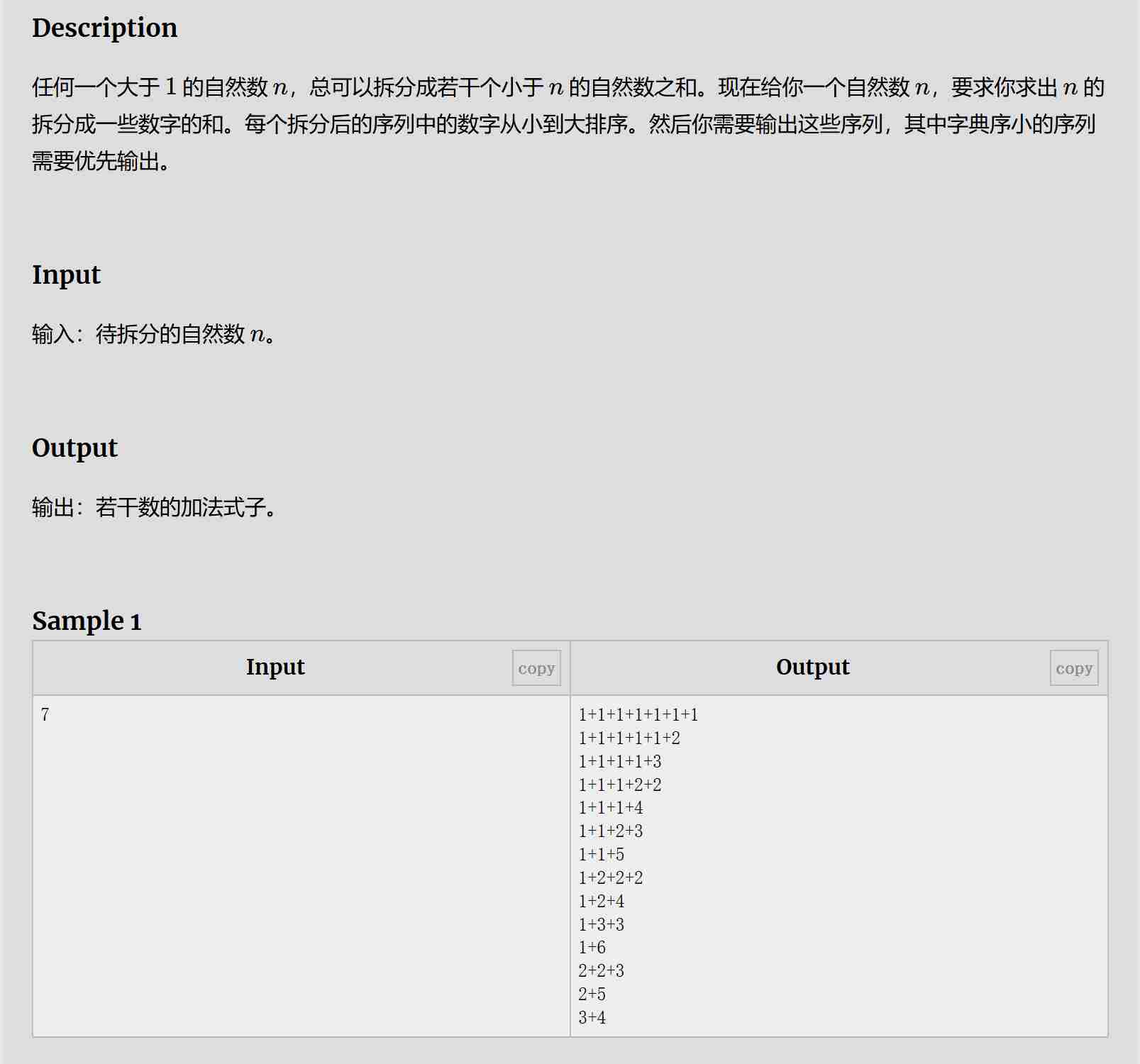This screenshot has height=1064, width=1140.
Task: Click output line 1+1+1+1+1+2
Action: (x=629, y=738)
